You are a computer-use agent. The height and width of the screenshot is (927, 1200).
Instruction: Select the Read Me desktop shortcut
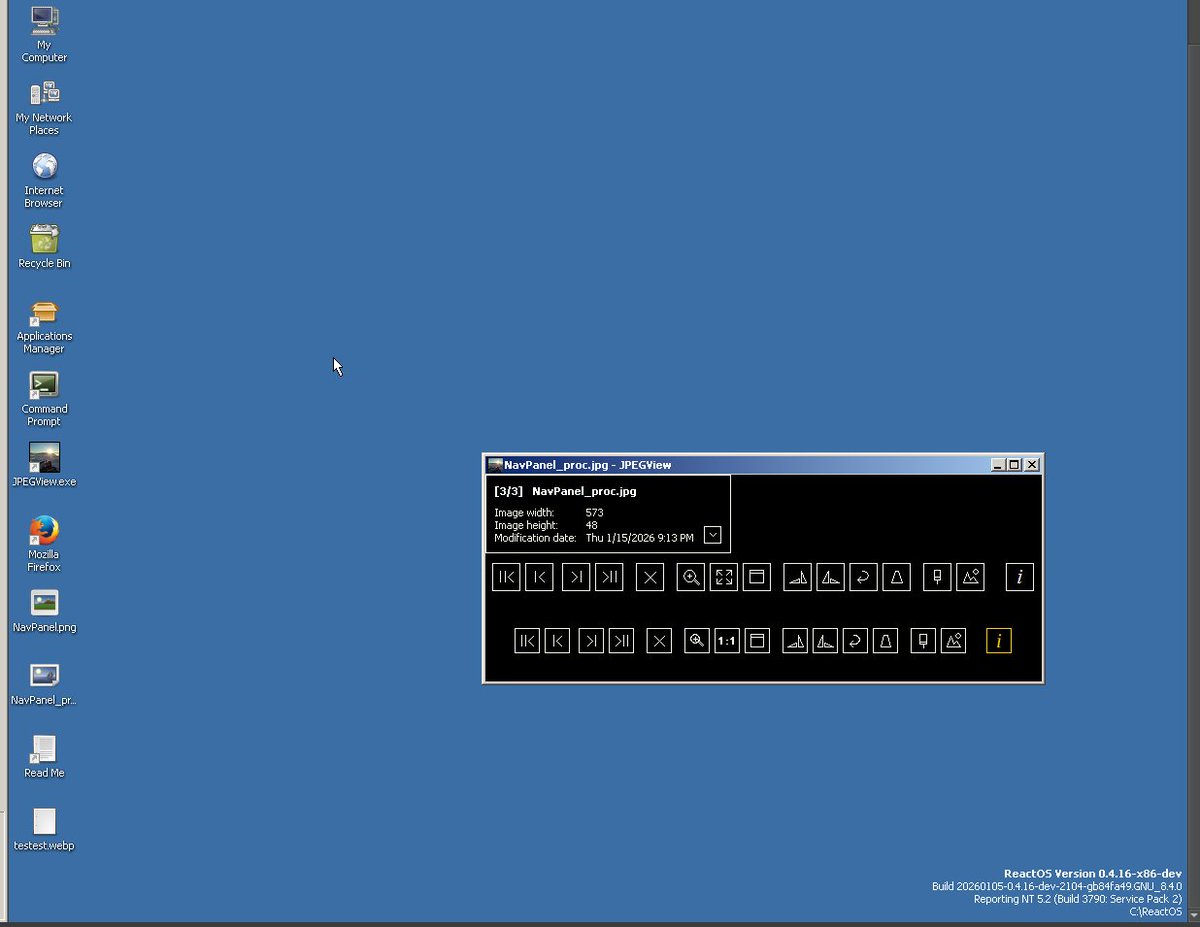tap(44, 757)
